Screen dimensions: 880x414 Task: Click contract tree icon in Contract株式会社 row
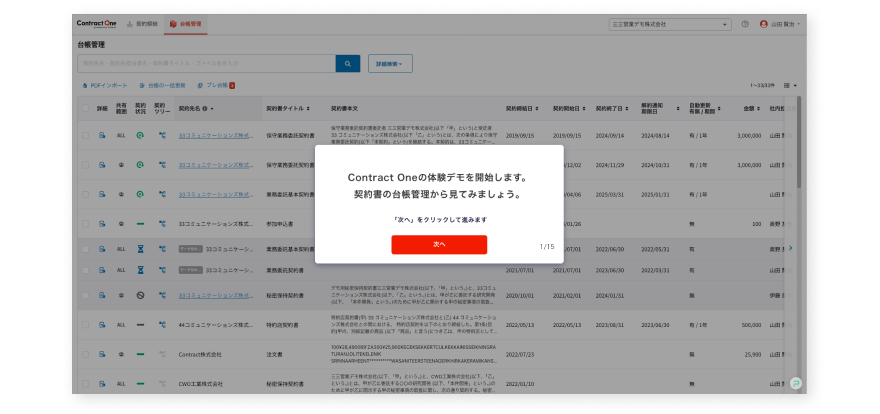[x=162, y=355]
